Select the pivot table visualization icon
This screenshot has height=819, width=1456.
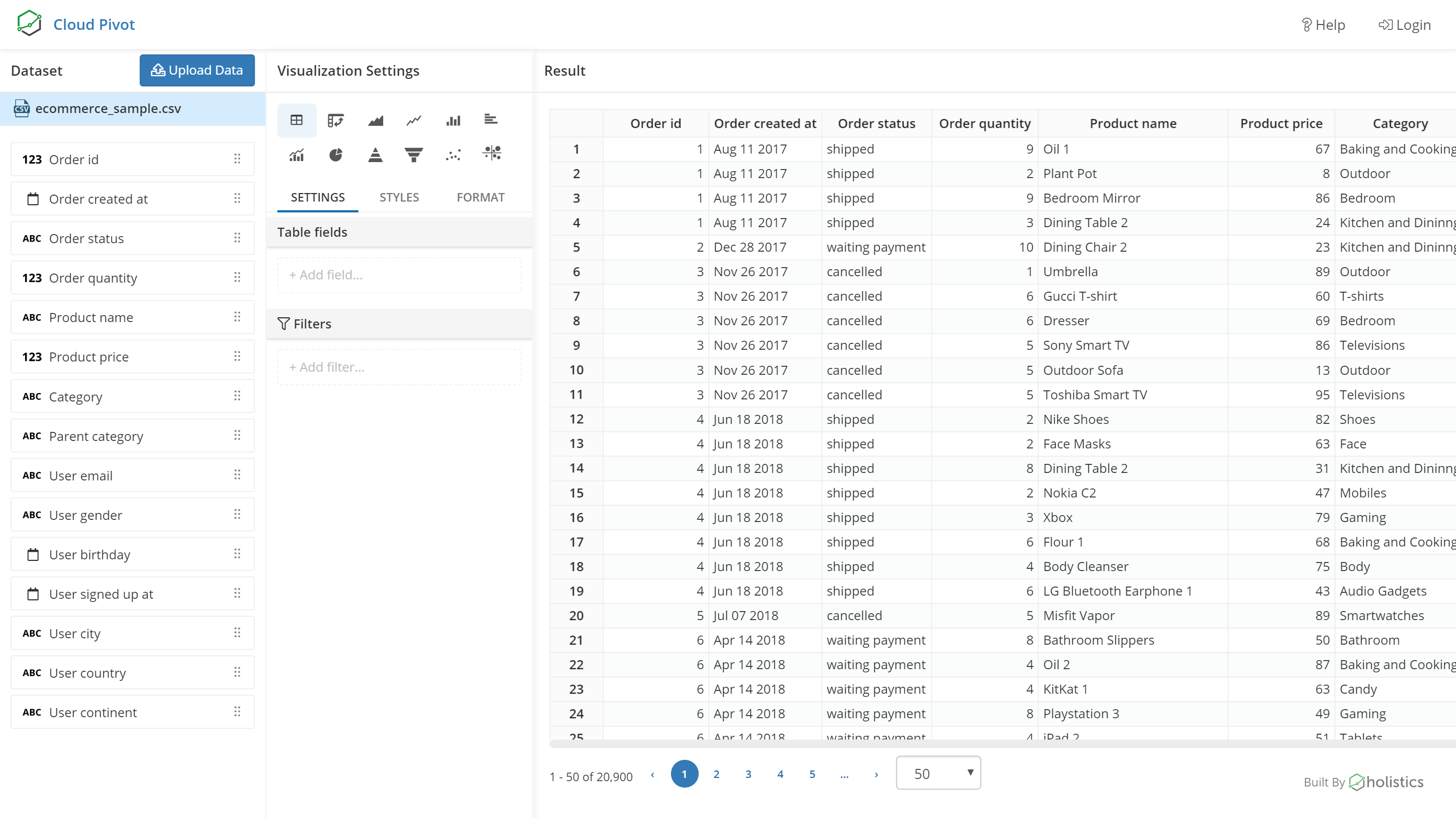[x=336, y=120]
